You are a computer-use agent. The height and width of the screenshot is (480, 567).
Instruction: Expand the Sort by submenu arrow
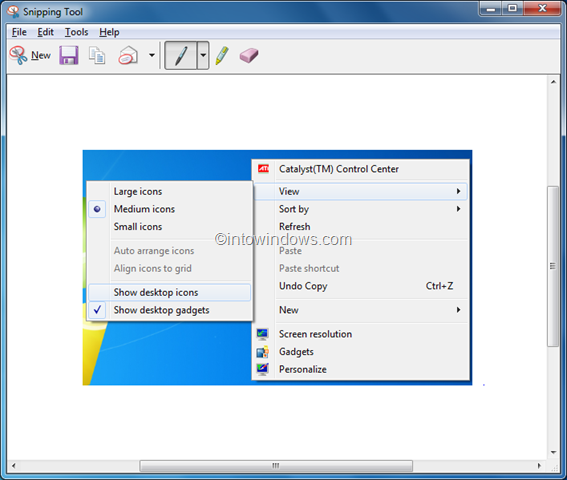(459, 209)
